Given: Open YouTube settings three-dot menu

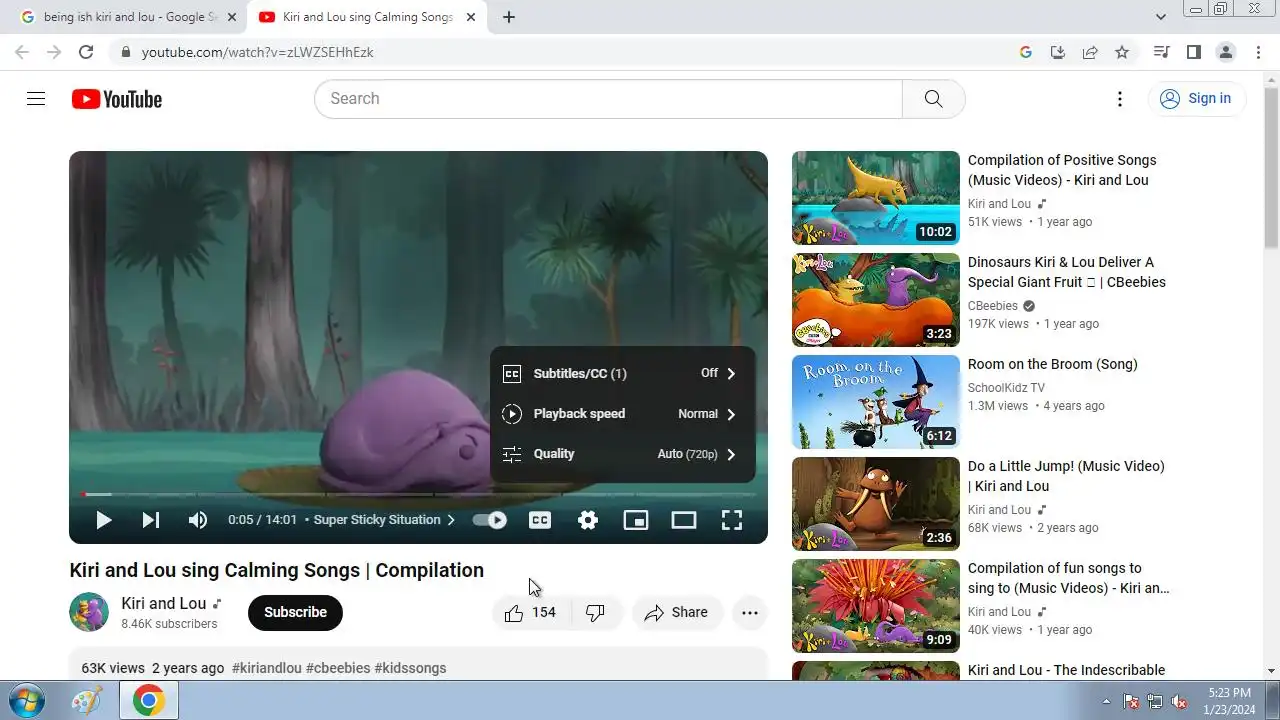Looking at the screenshot, I should point(1120,98).
